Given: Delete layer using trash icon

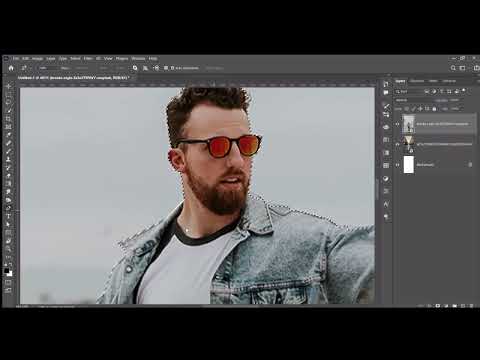Looking at the screenshot, I should click(x=471, y=305).
